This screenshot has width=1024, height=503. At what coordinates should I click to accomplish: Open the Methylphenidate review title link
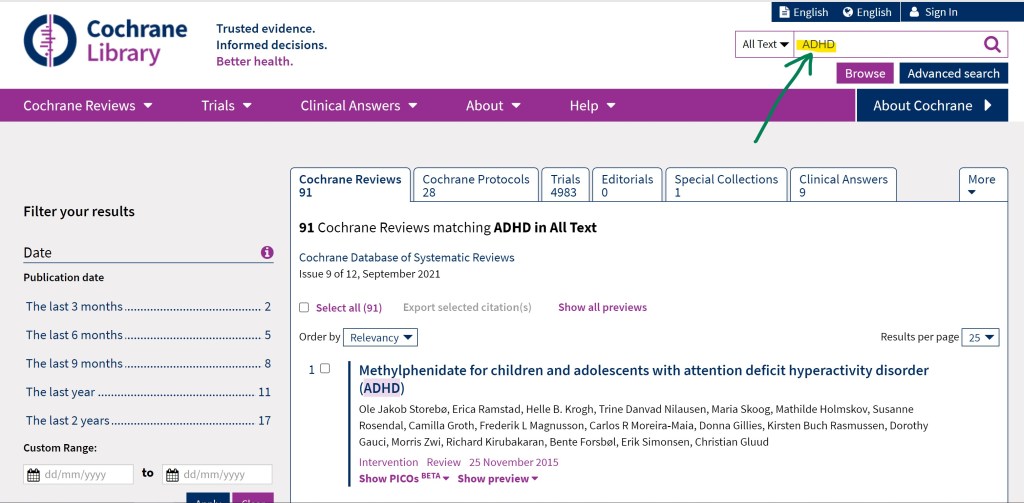click(x=643, y=371)
